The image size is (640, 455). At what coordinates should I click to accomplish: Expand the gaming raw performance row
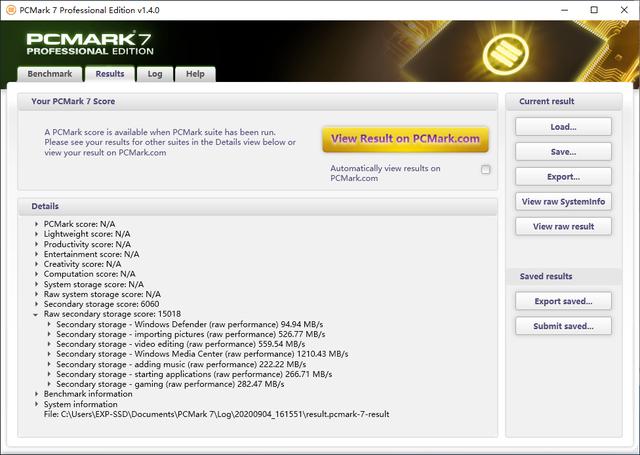point(49,384)
